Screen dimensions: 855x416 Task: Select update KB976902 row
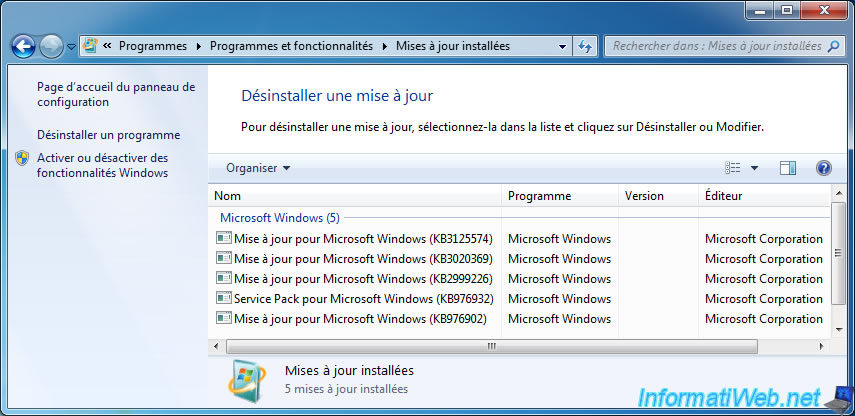(x=521, y=318)
